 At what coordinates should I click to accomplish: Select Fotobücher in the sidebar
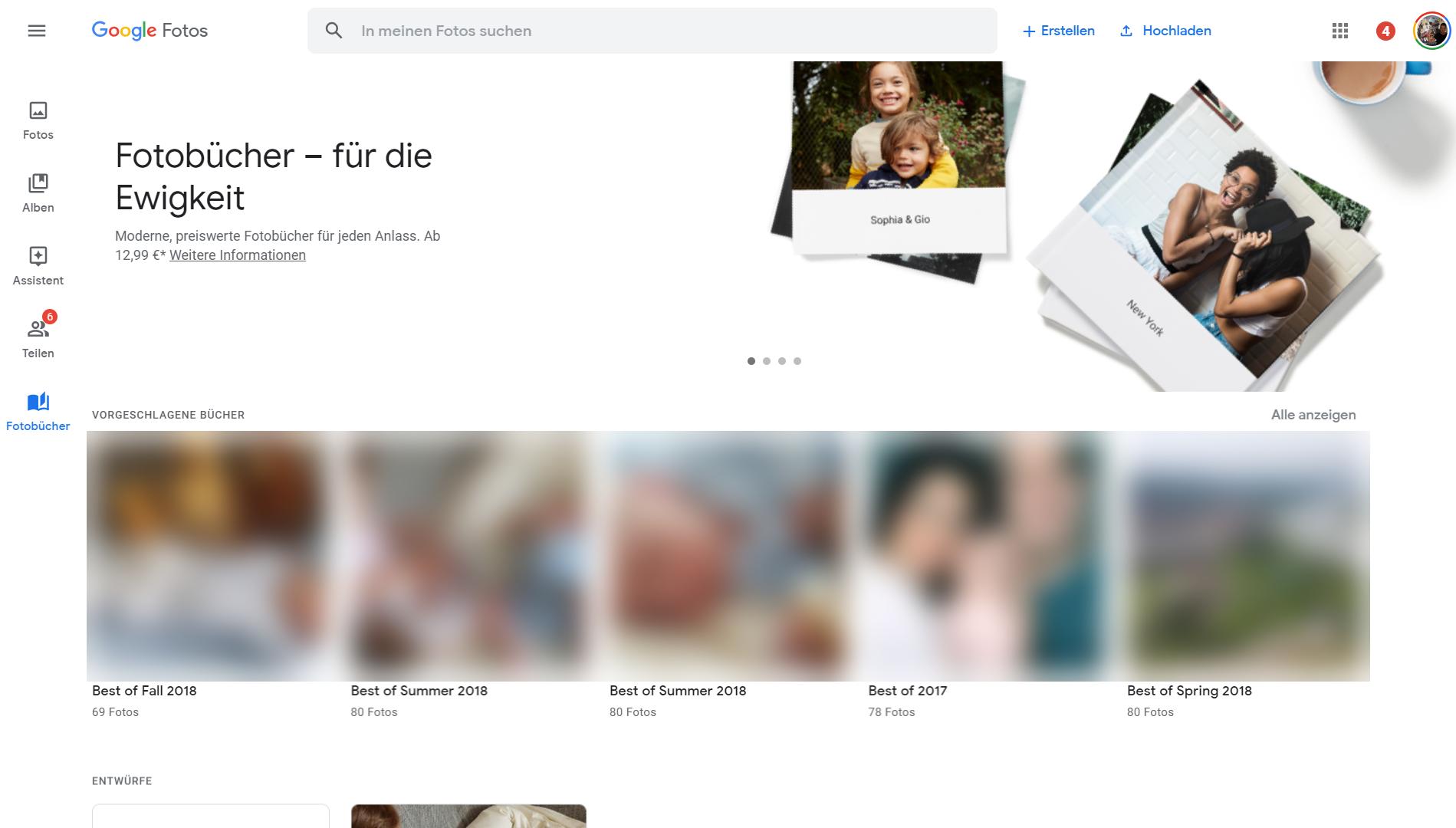(38, 412)
